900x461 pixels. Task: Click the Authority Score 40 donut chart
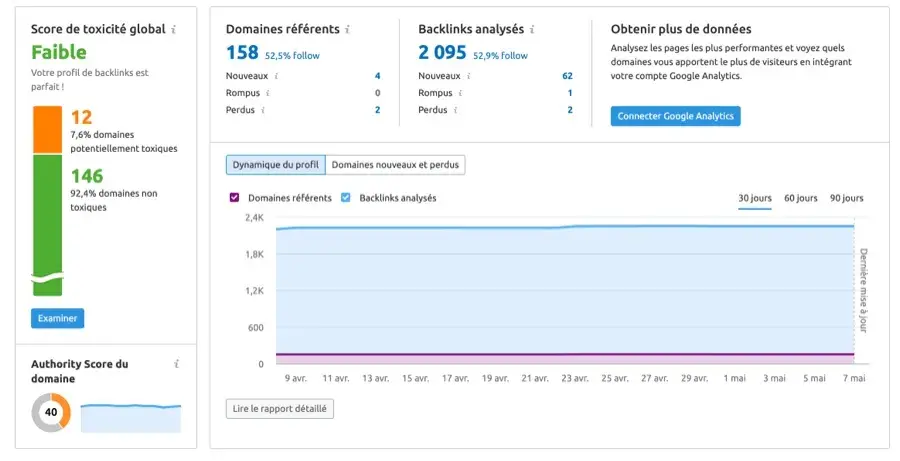click(x=51, y=412)
